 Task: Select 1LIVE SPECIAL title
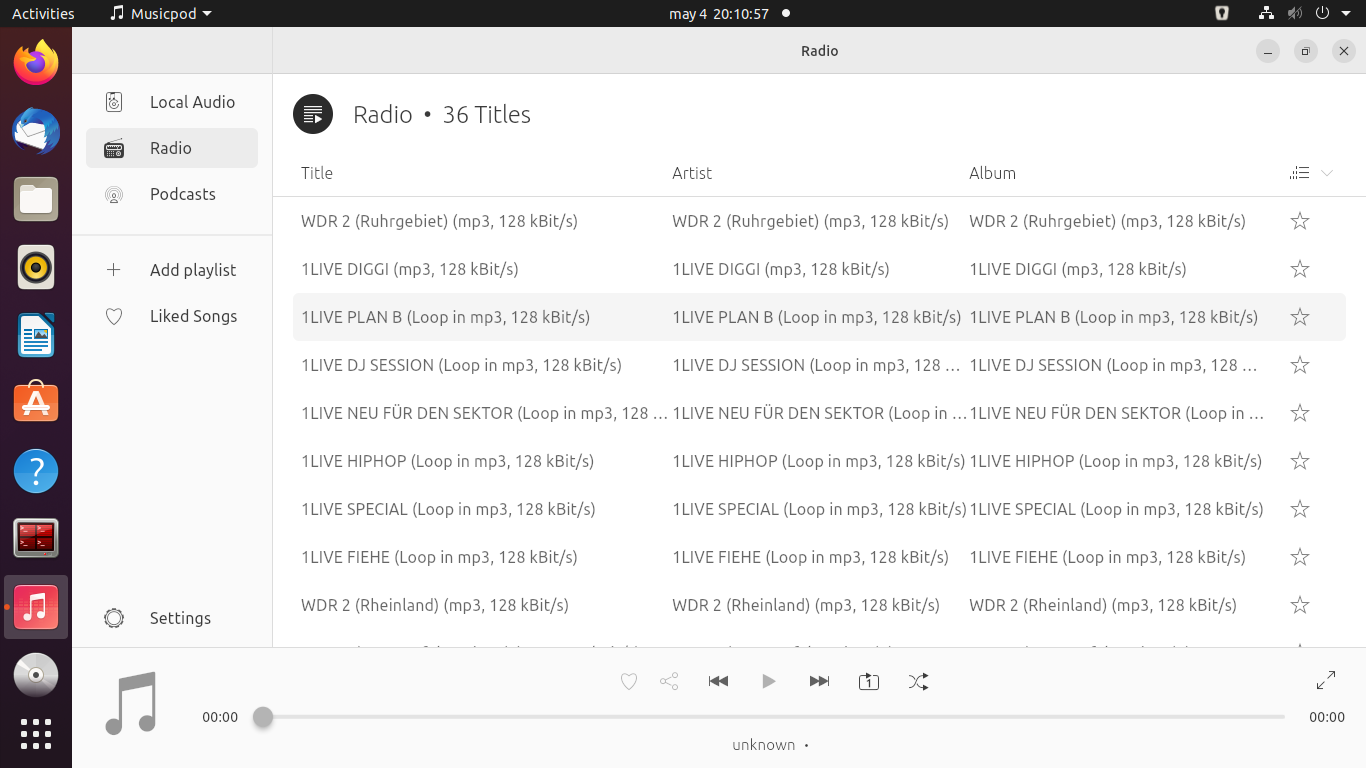click(448, 509)
